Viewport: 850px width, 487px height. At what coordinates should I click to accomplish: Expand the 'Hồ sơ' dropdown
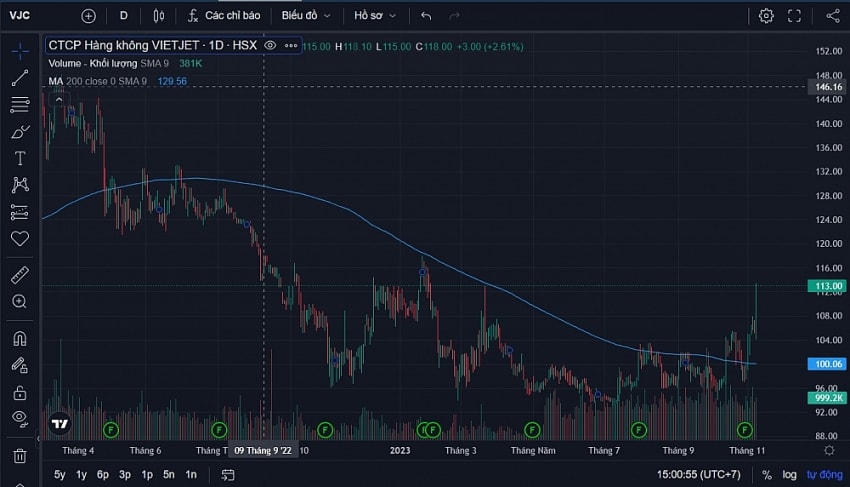(x=375, y=16)
